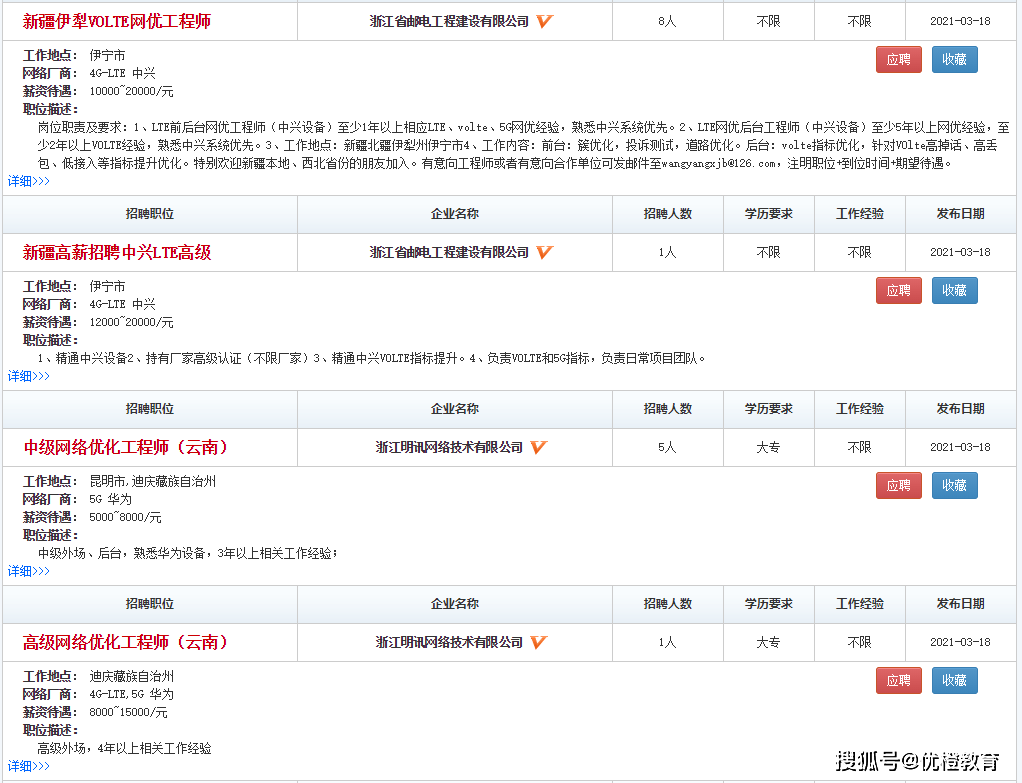Click the V verified badge in 高级网络优化工程师 row
The width and height of the screenshot is (1022, 783).
click(x=538, y=642)
